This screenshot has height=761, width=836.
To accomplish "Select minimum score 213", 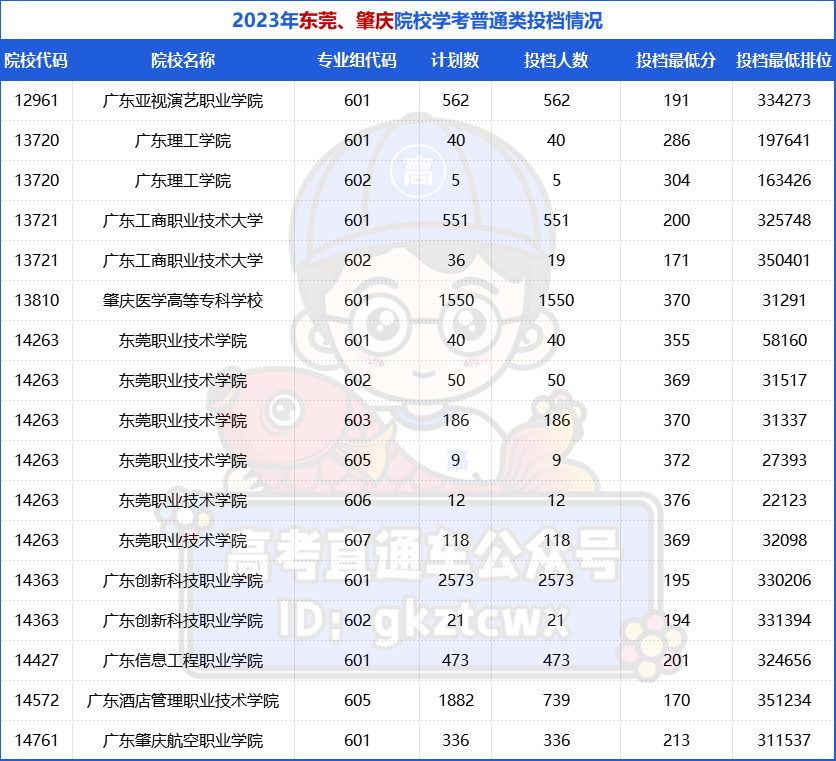I will pyautogui.click(x=676, y=740).
